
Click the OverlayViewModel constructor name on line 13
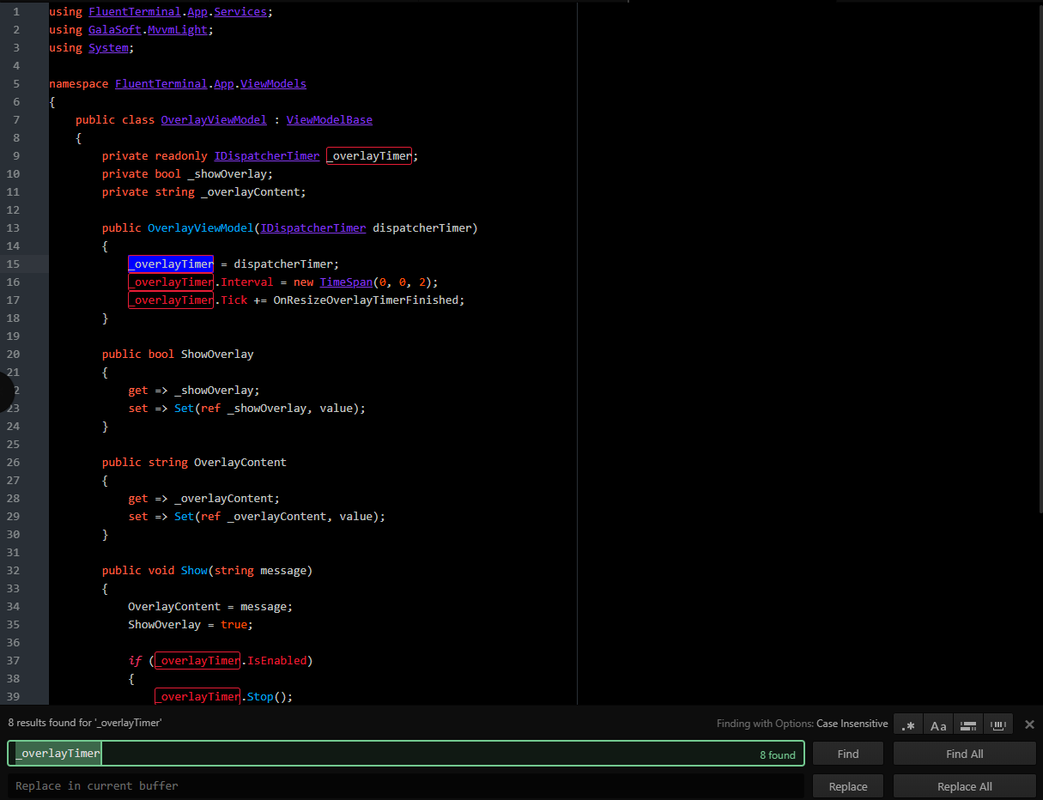pos(201,228)
